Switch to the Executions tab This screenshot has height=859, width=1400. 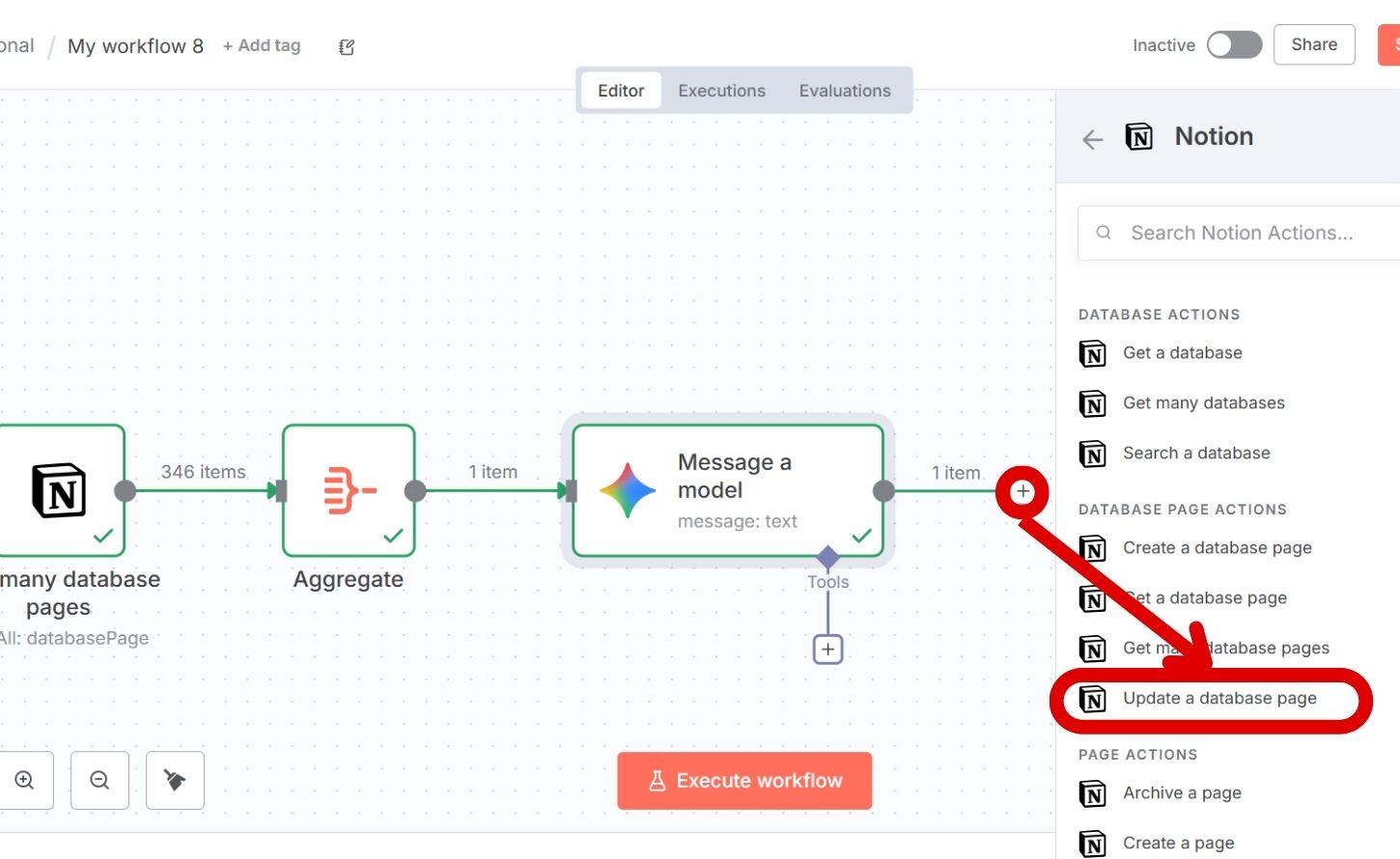click(x=721, y=91)
